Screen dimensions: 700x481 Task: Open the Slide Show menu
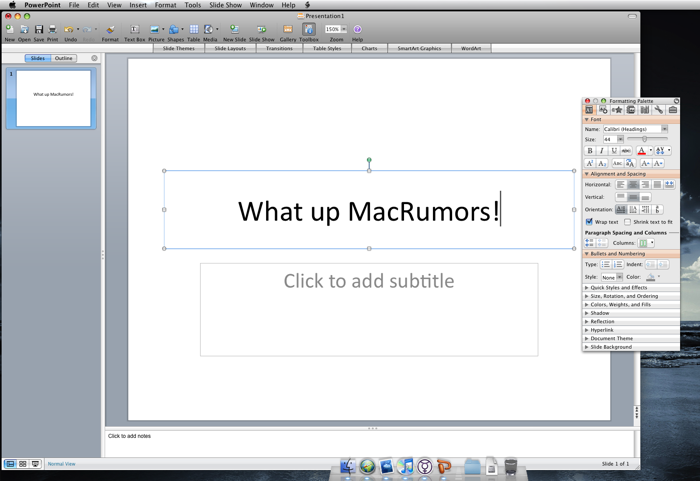(225, 5)
